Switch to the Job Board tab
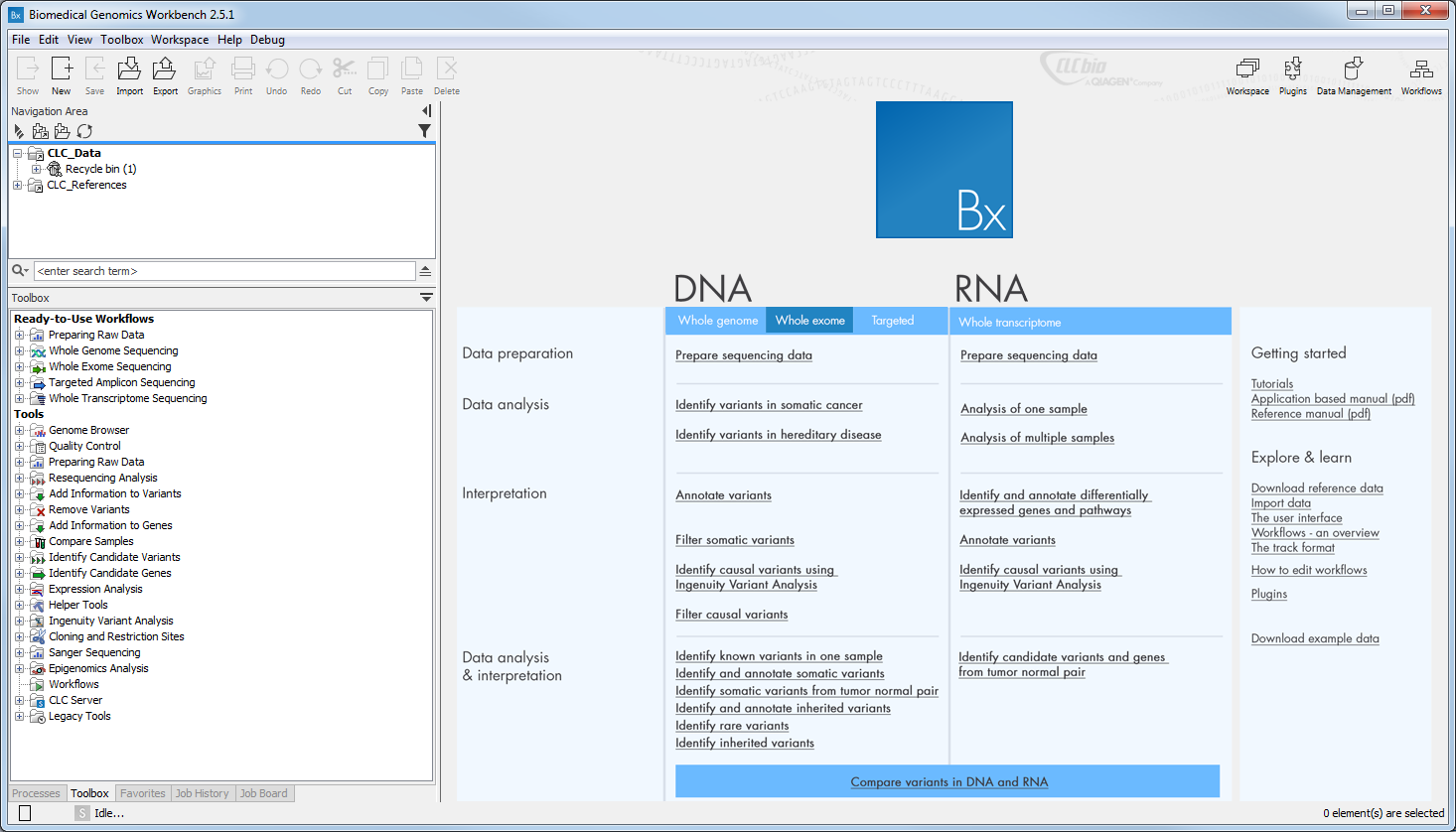 pyautogui.click(x=264, y=793)
